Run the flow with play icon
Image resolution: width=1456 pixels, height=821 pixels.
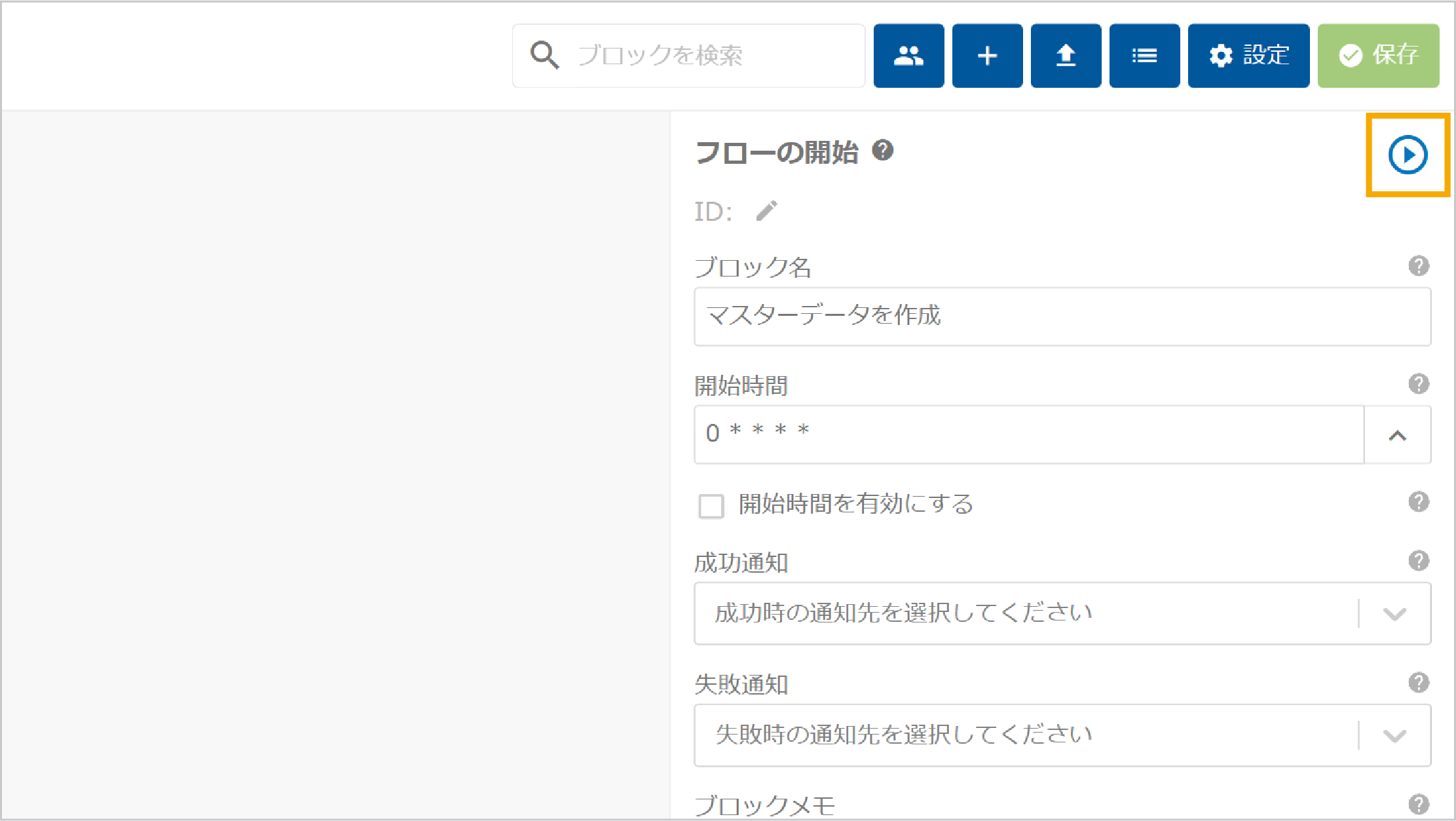coord(1408,155)
